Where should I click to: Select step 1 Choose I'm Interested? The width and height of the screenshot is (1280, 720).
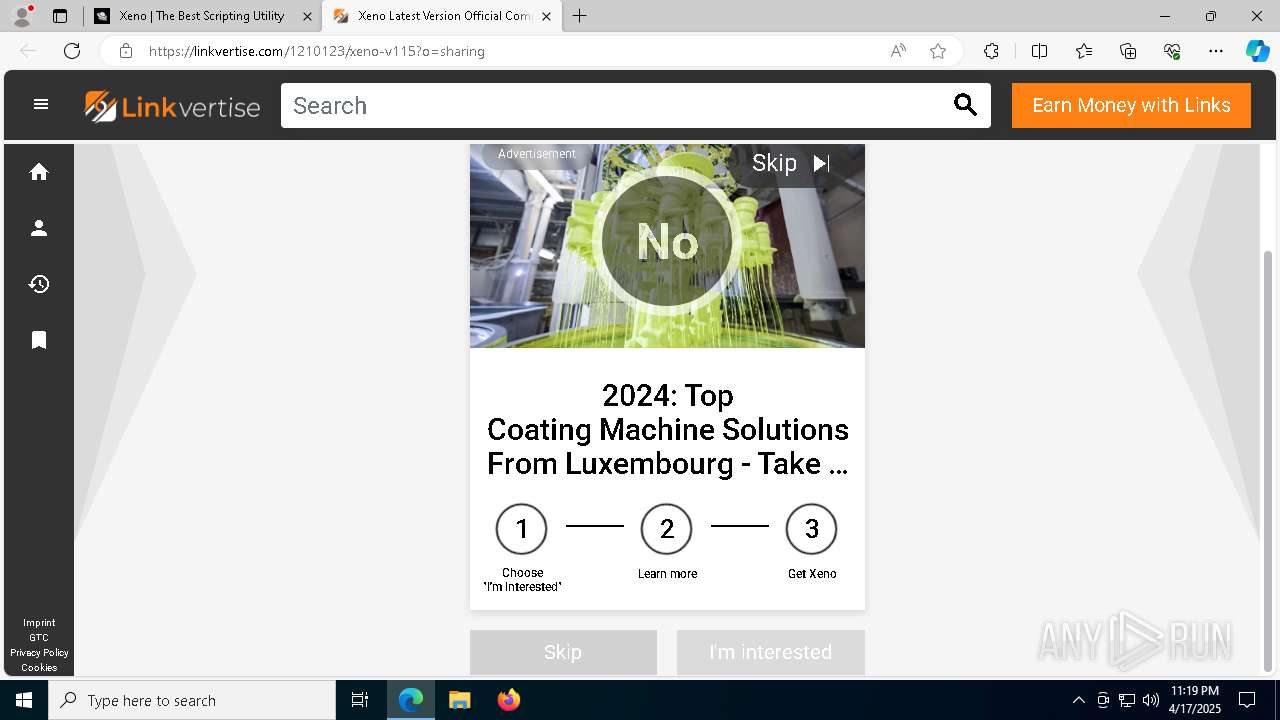click(522, 529)
